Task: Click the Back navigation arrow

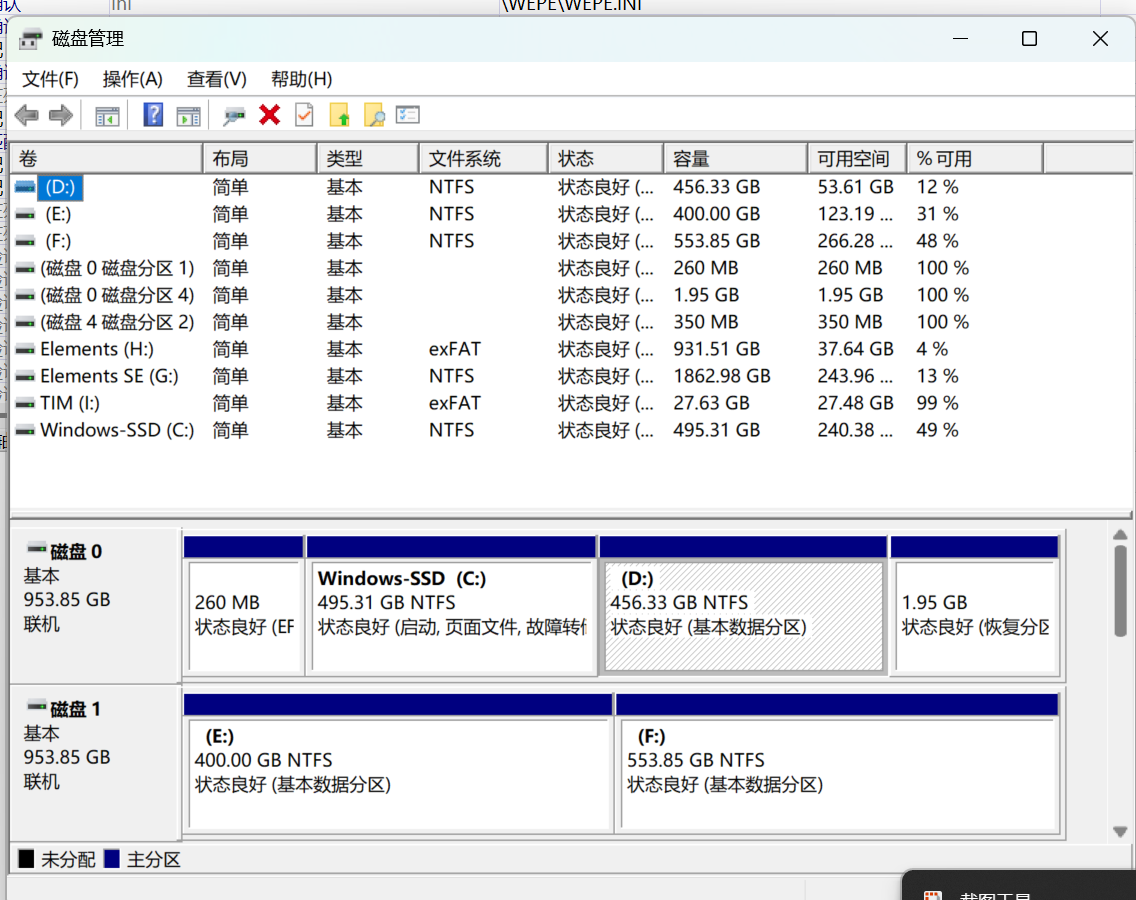Action: (x=26, y=114)
